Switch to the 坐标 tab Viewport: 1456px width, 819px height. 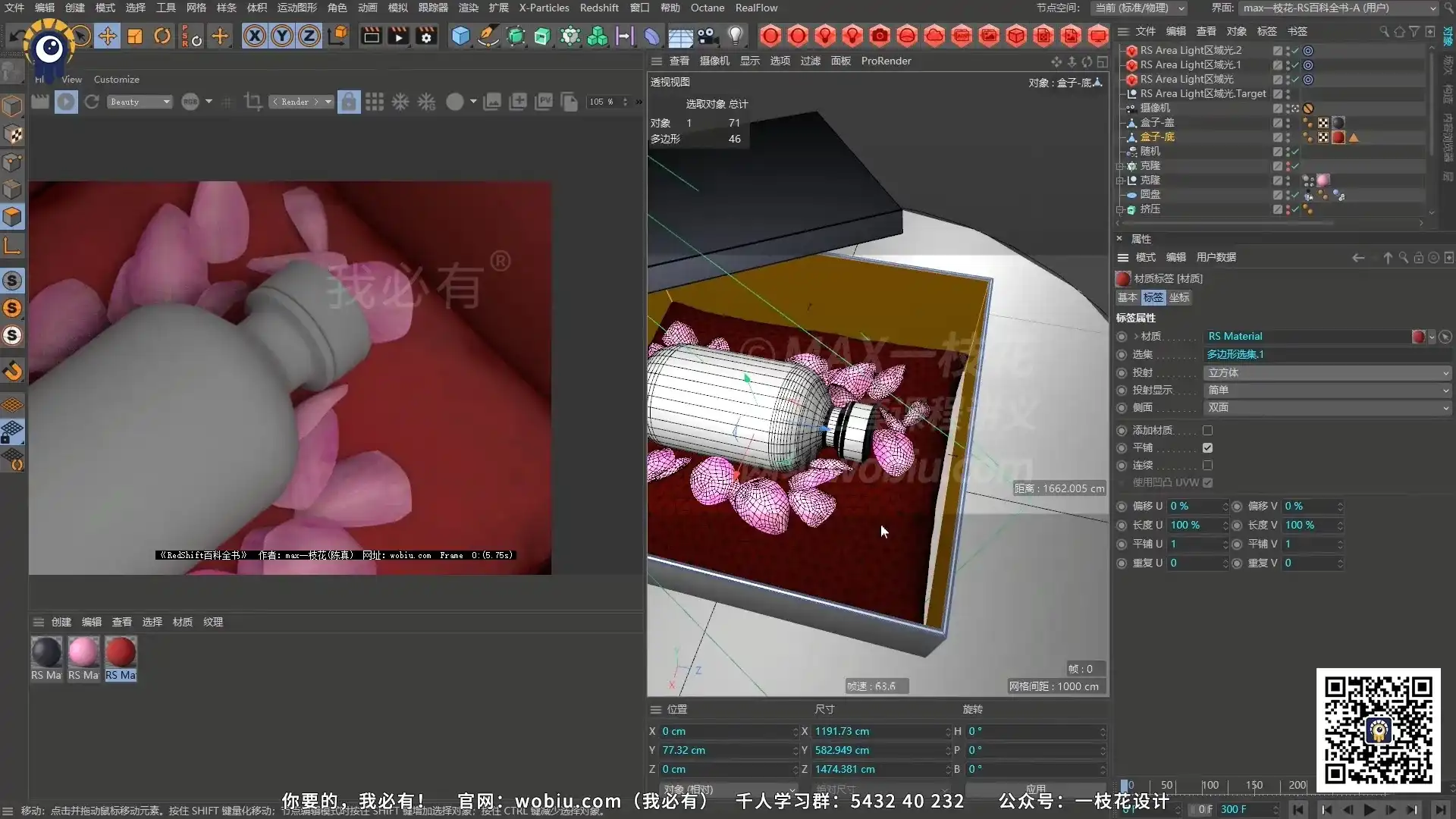[1179, 297]
